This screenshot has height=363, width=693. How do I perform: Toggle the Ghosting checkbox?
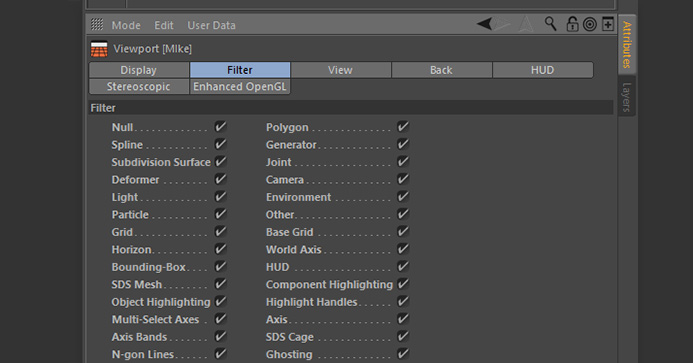(x=403, y=354)
